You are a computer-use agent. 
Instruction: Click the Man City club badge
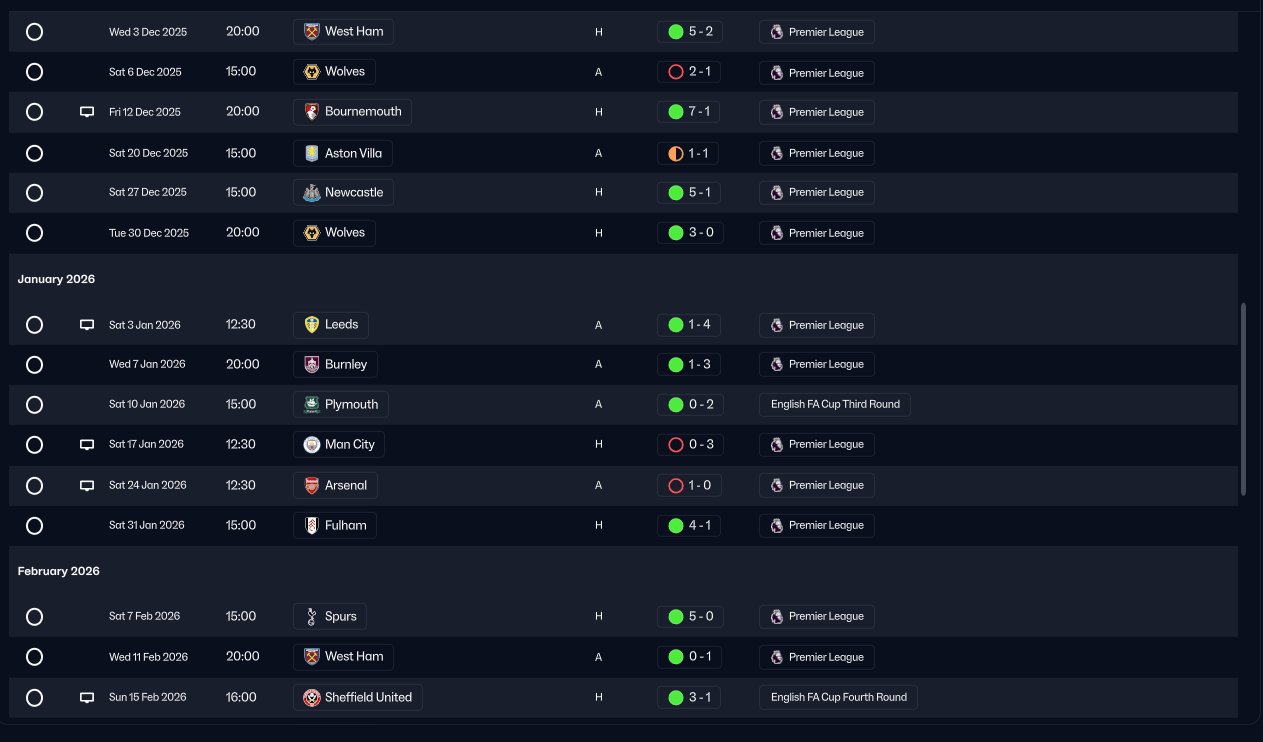click(x=311, y=445)
